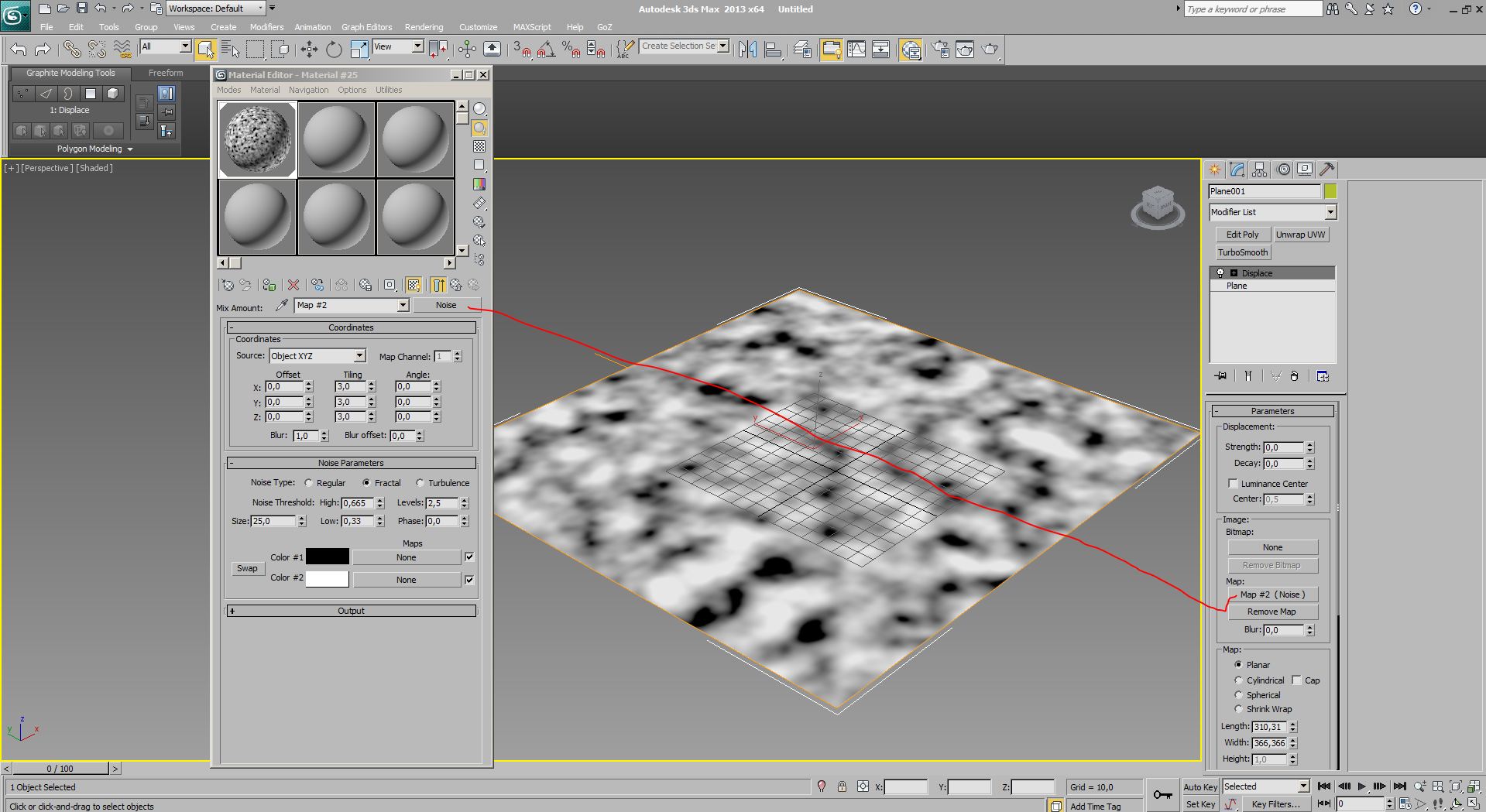Open the Modify panel tab
Viewport: 1486px width, 812px height.
click(x=1237, y=170)
